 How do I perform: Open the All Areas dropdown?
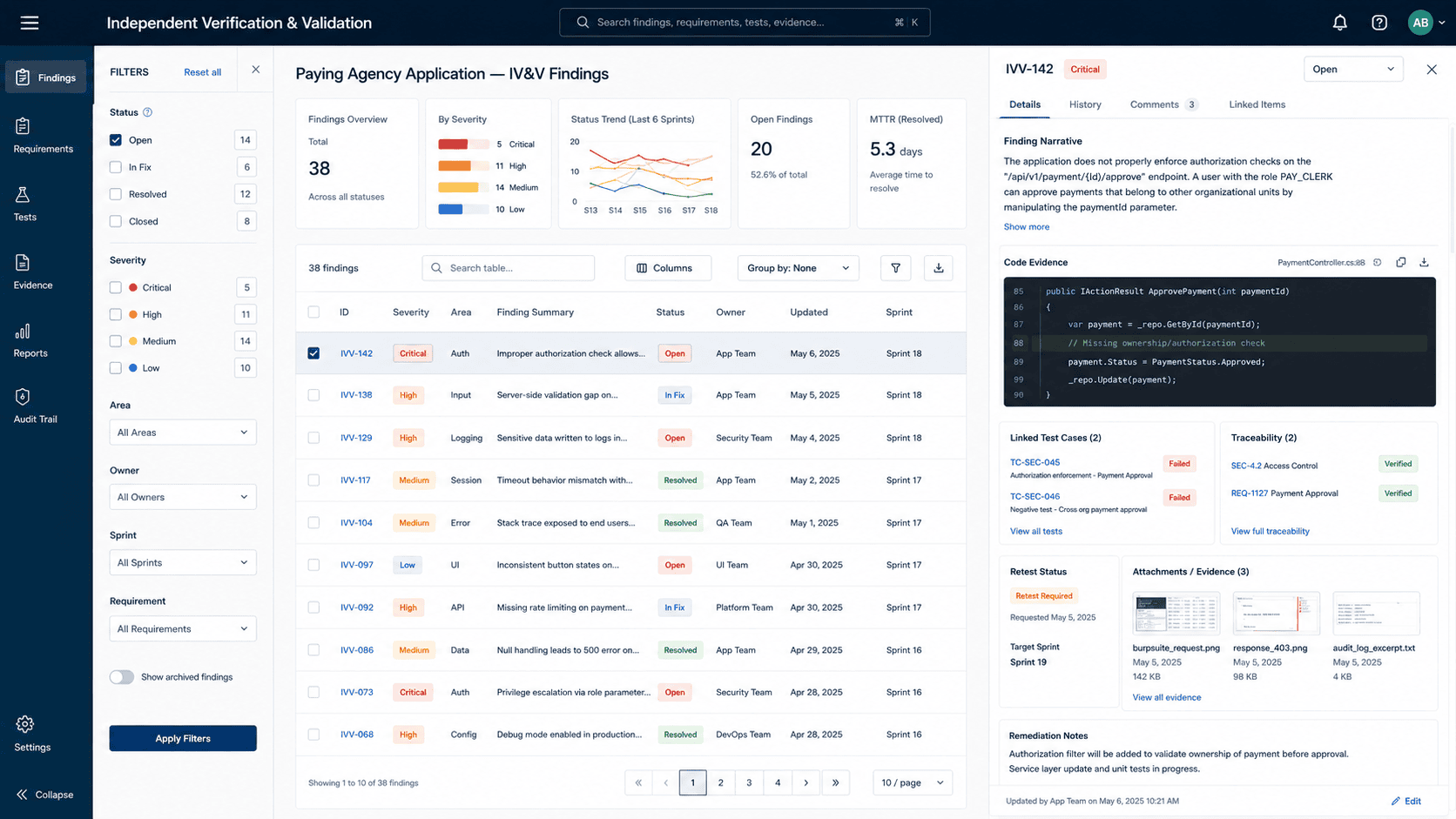click(183, 433)
